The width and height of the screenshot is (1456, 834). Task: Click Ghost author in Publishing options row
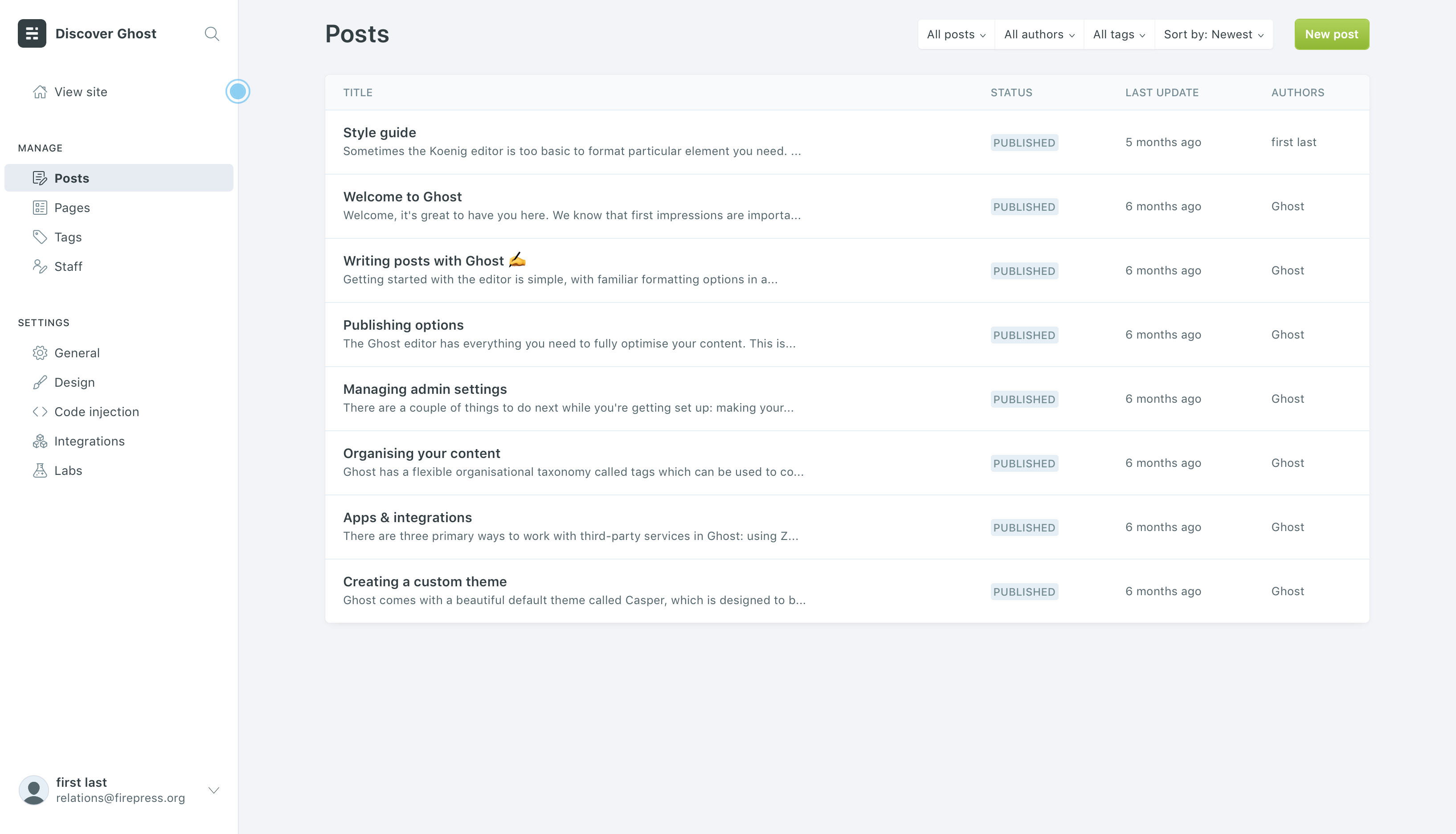1288,335
